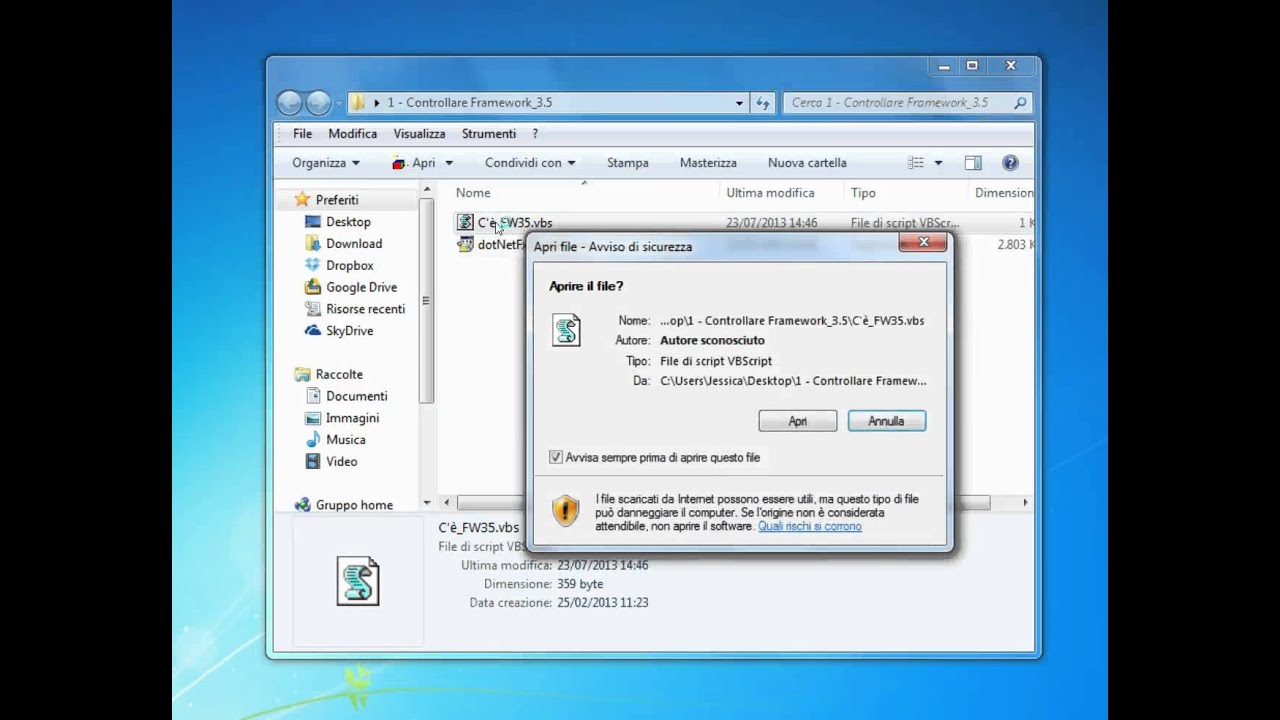Select Immagini library
Image resolution: width=1280 pixels, height=720 pixels.
pyautogui.click(x=352, y=419)
